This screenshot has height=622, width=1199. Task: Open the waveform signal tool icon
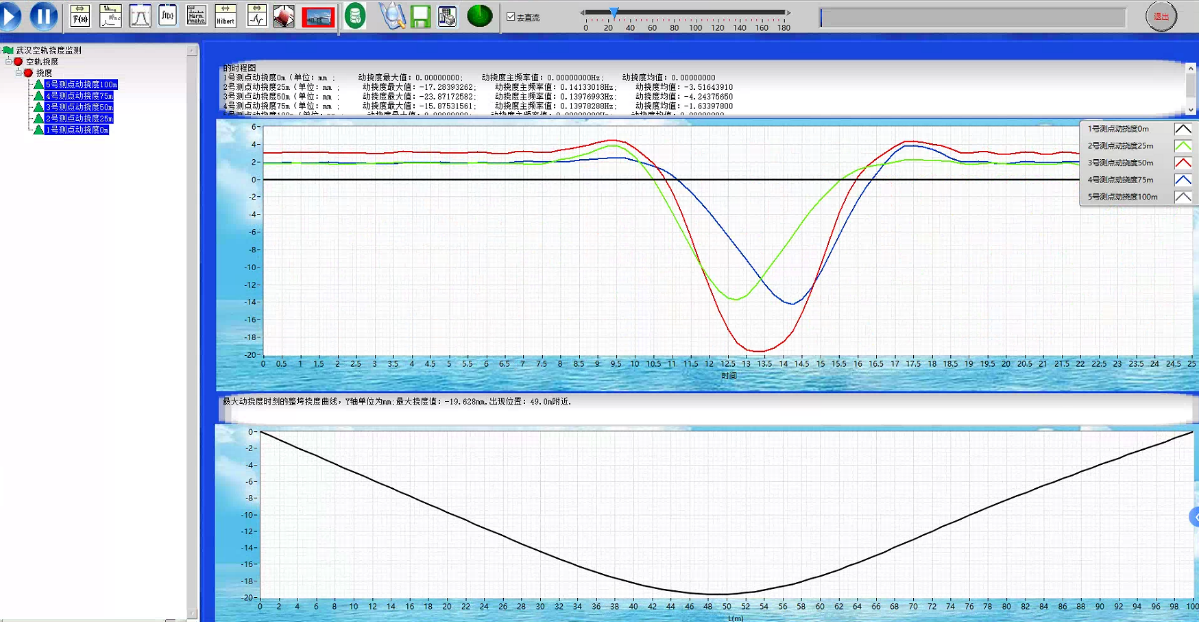(256, 16)
